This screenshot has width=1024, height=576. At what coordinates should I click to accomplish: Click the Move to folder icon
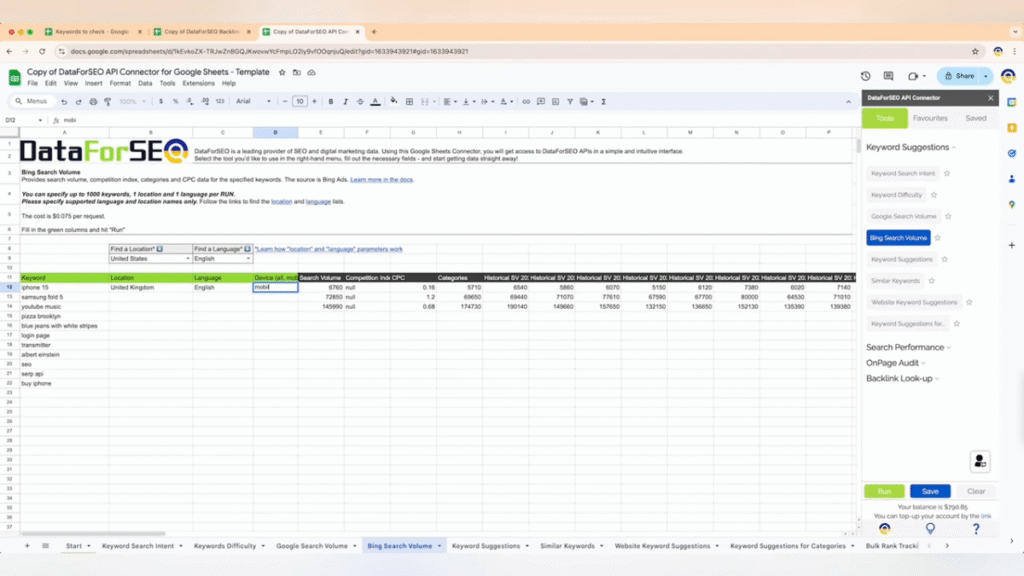pos(296,72)
